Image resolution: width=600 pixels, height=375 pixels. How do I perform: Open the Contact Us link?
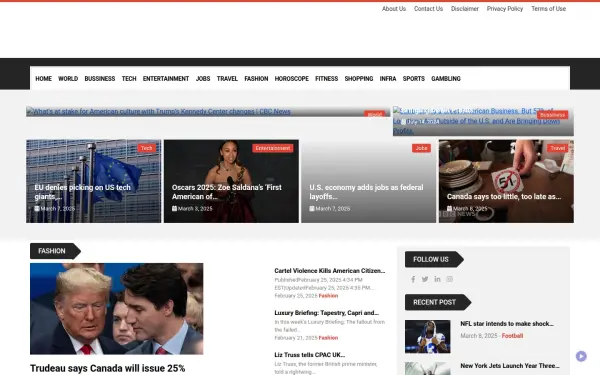[x=428, y=8]
